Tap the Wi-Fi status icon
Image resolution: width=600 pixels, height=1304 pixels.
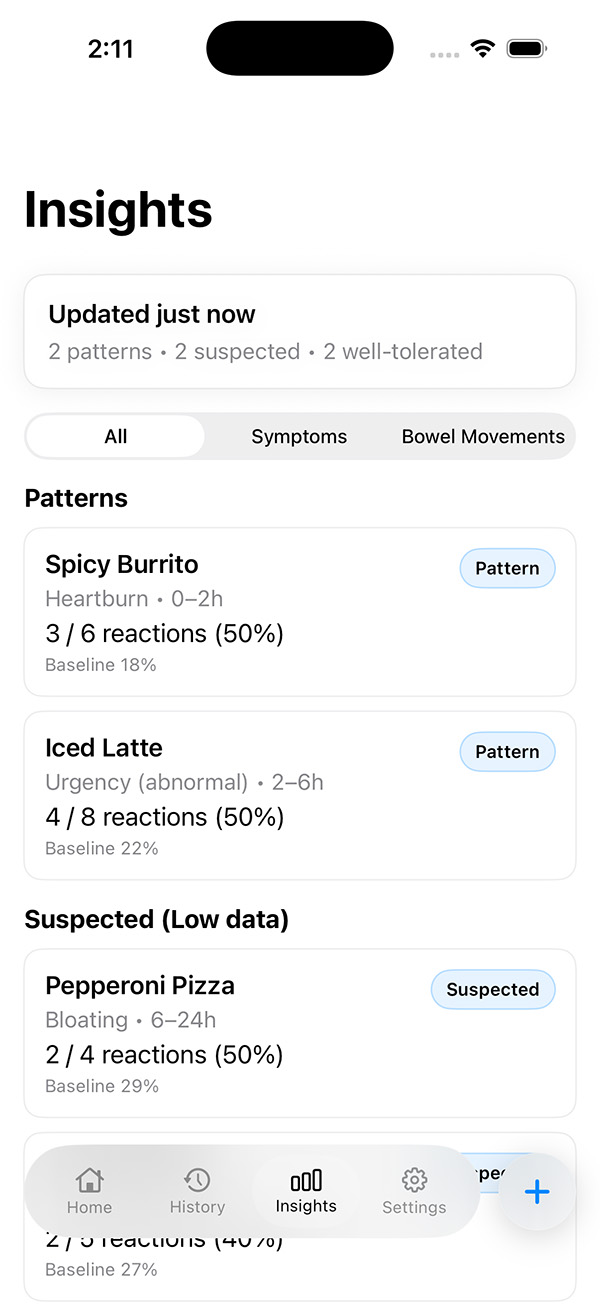coord(484,49)
